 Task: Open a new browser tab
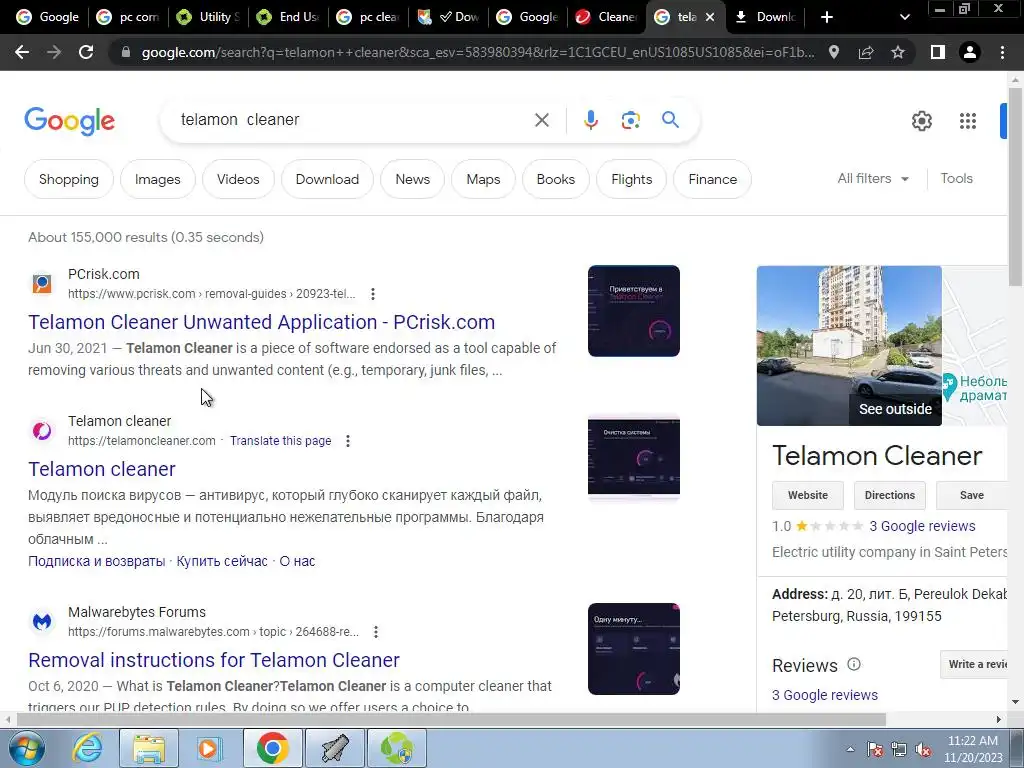(x=827, y=17)
